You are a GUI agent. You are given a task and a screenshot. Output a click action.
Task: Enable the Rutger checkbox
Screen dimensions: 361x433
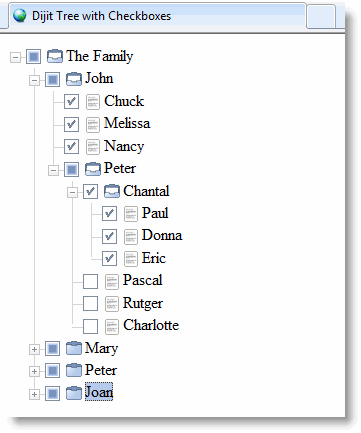tap(90, 304)
